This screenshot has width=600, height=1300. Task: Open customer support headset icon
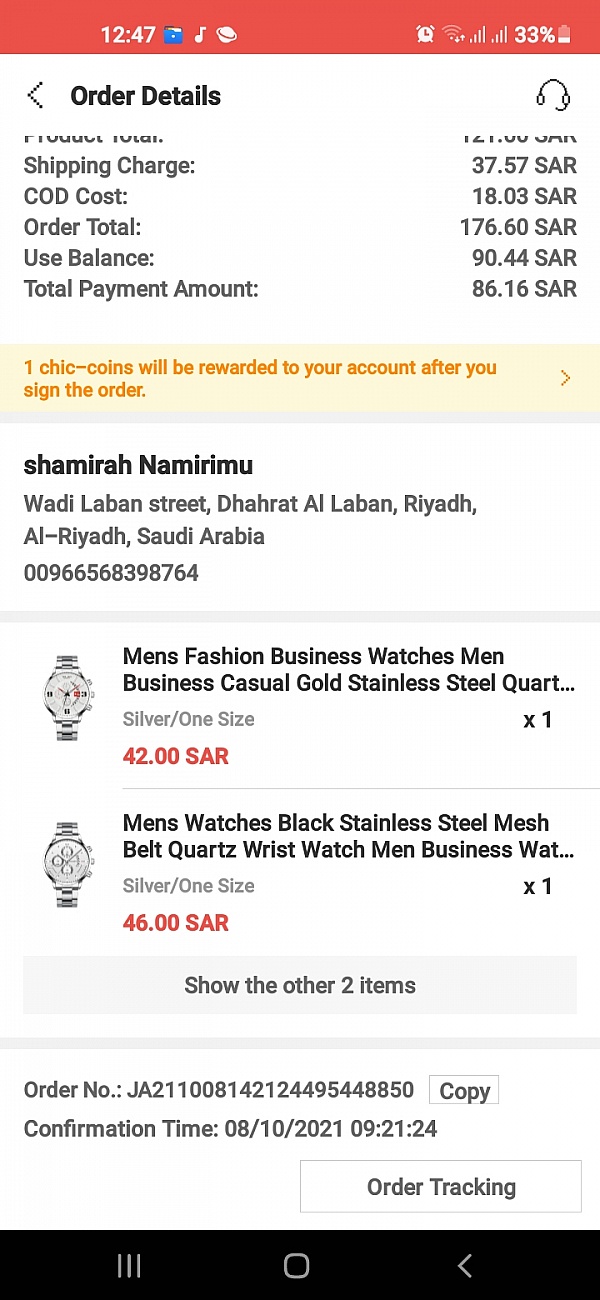tap(553, 96)
